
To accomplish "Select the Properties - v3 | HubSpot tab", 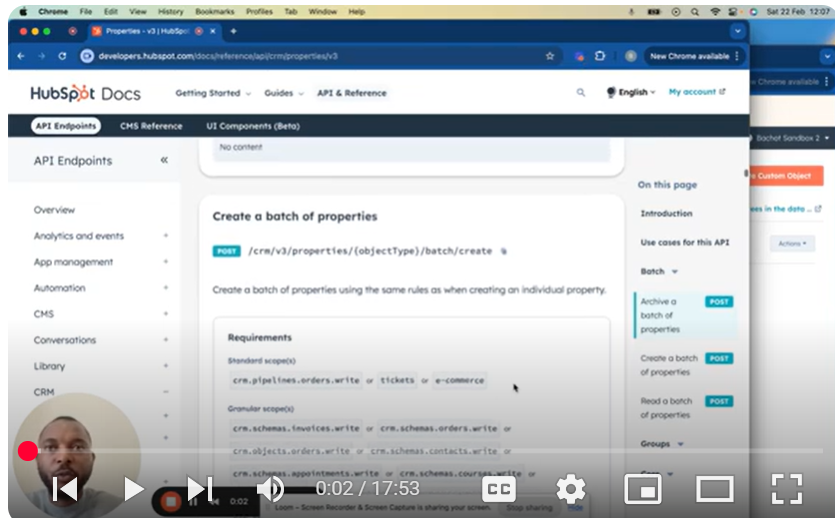I will click(147, 31).
